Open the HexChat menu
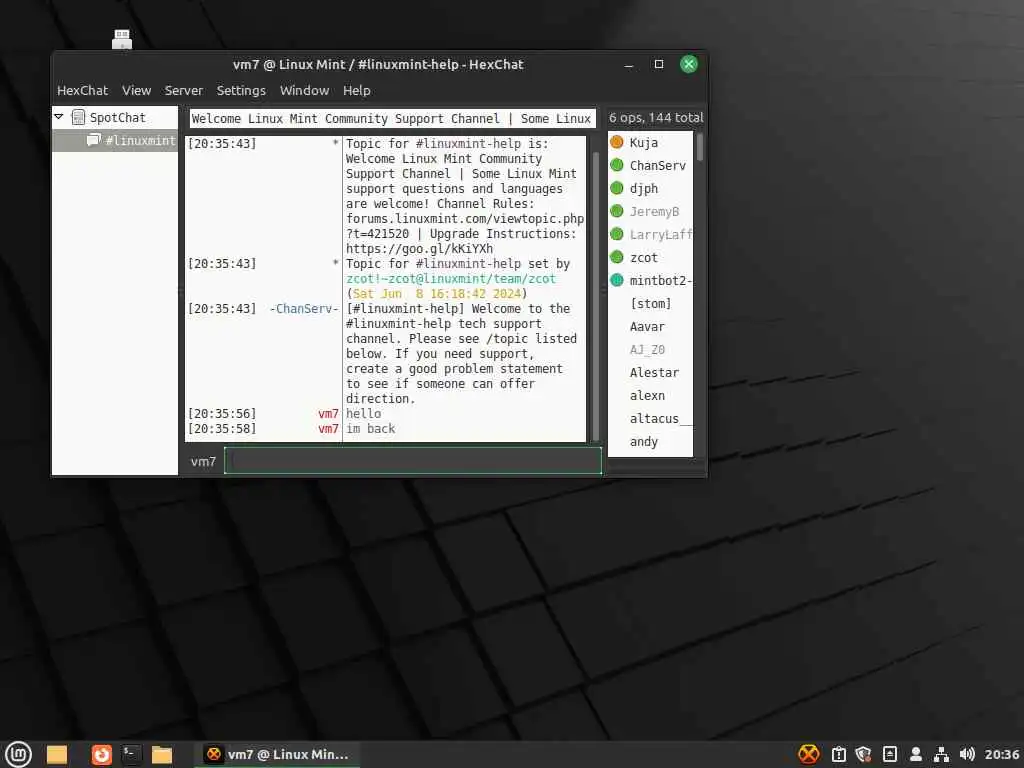 tap(82, 90)
